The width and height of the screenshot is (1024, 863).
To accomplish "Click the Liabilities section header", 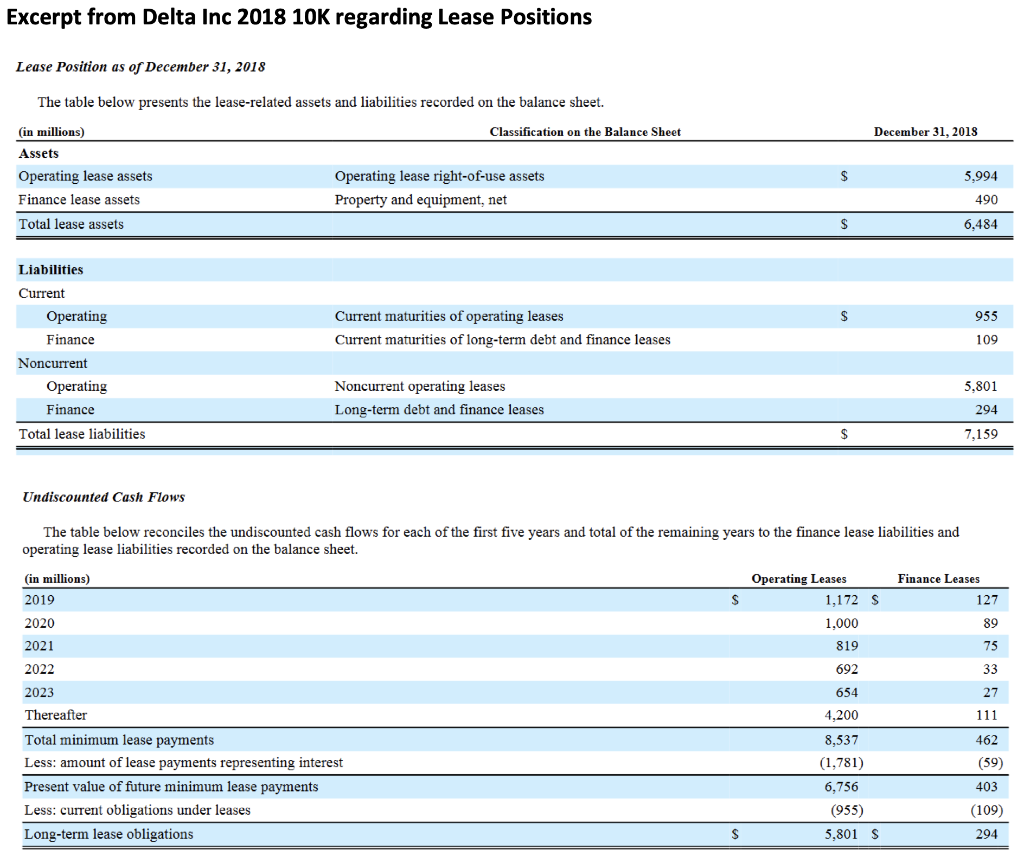I will click(48, 269).
